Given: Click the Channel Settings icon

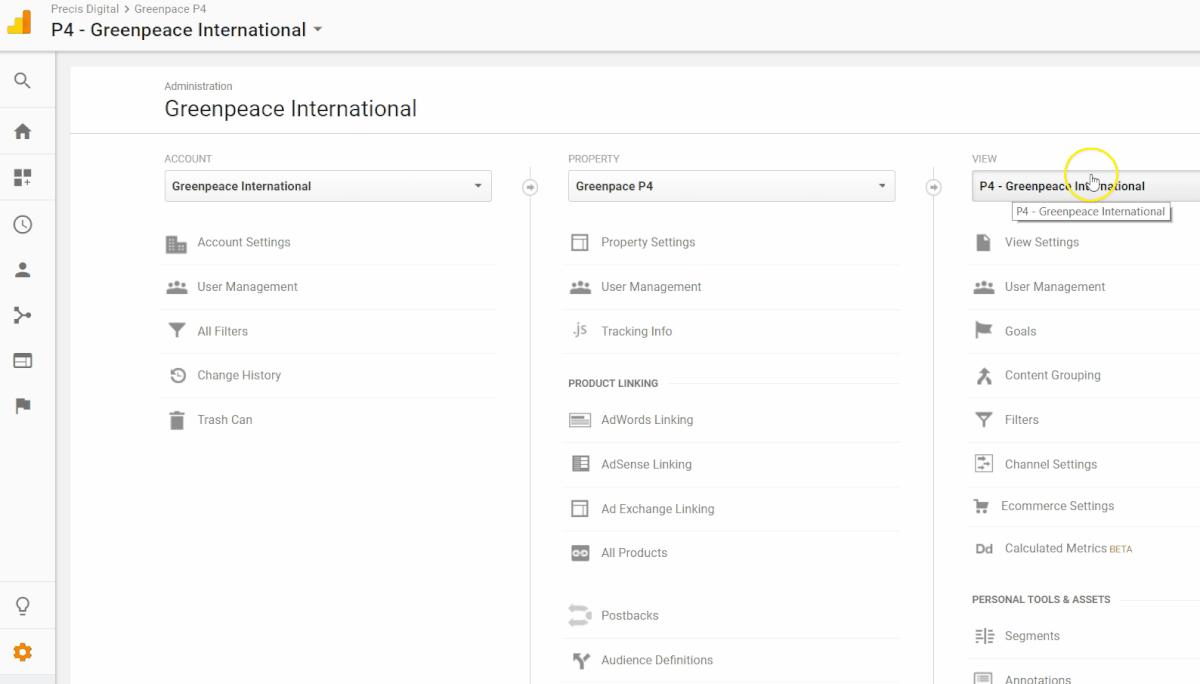Looking at the screenshot, I should click(x=984, y=464).
